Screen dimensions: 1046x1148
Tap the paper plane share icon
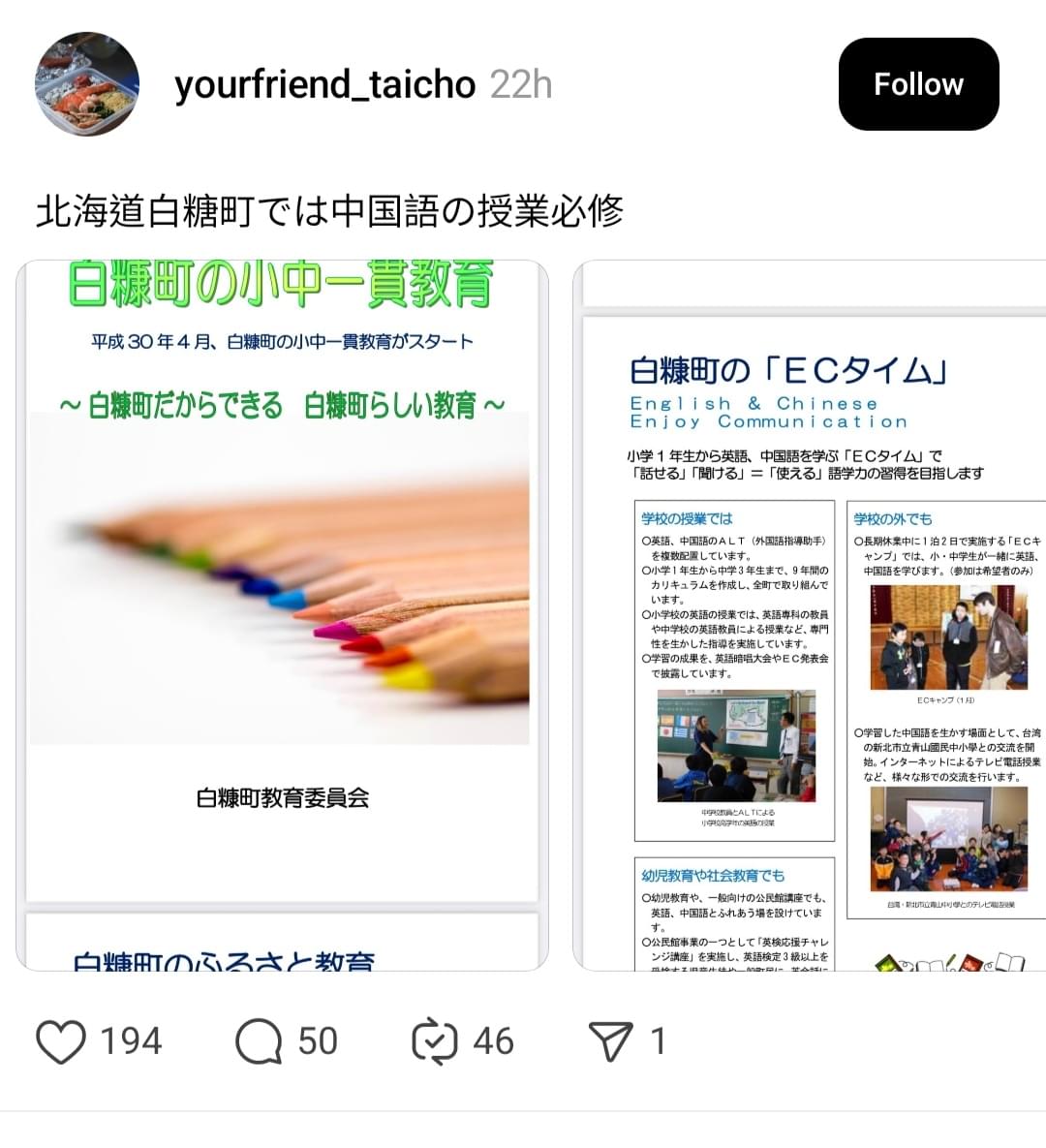(x=610, y=1041)
